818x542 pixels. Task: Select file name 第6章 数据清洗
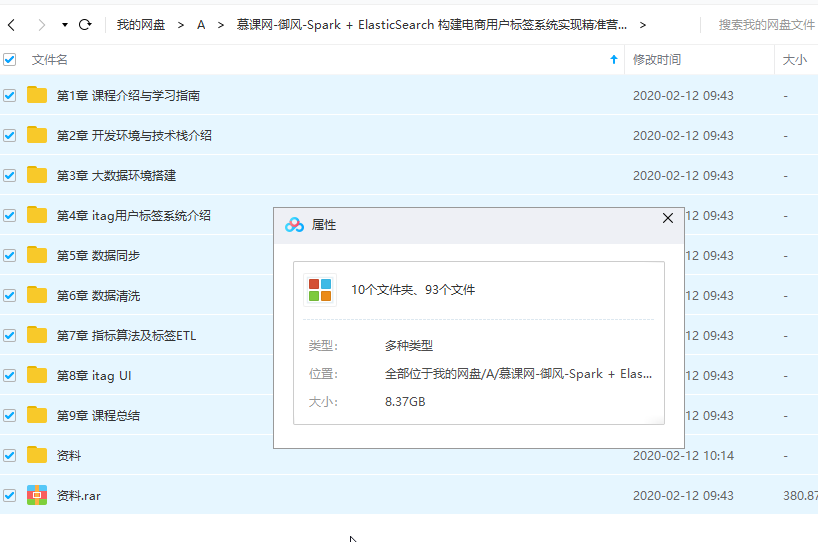pos(98,296)
